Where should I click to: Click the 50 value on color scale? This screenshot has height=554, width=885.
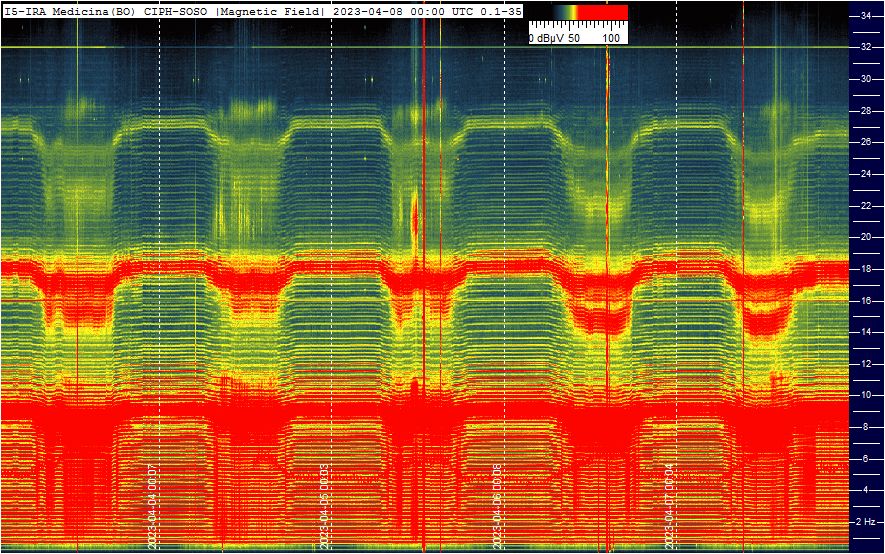(573, 38)
